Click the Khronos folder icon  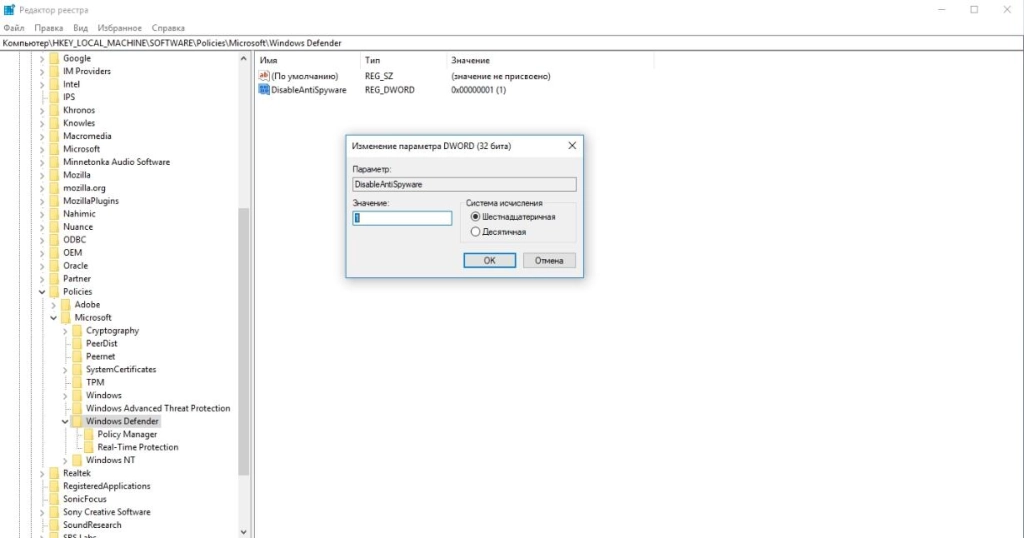pos(54,110)
